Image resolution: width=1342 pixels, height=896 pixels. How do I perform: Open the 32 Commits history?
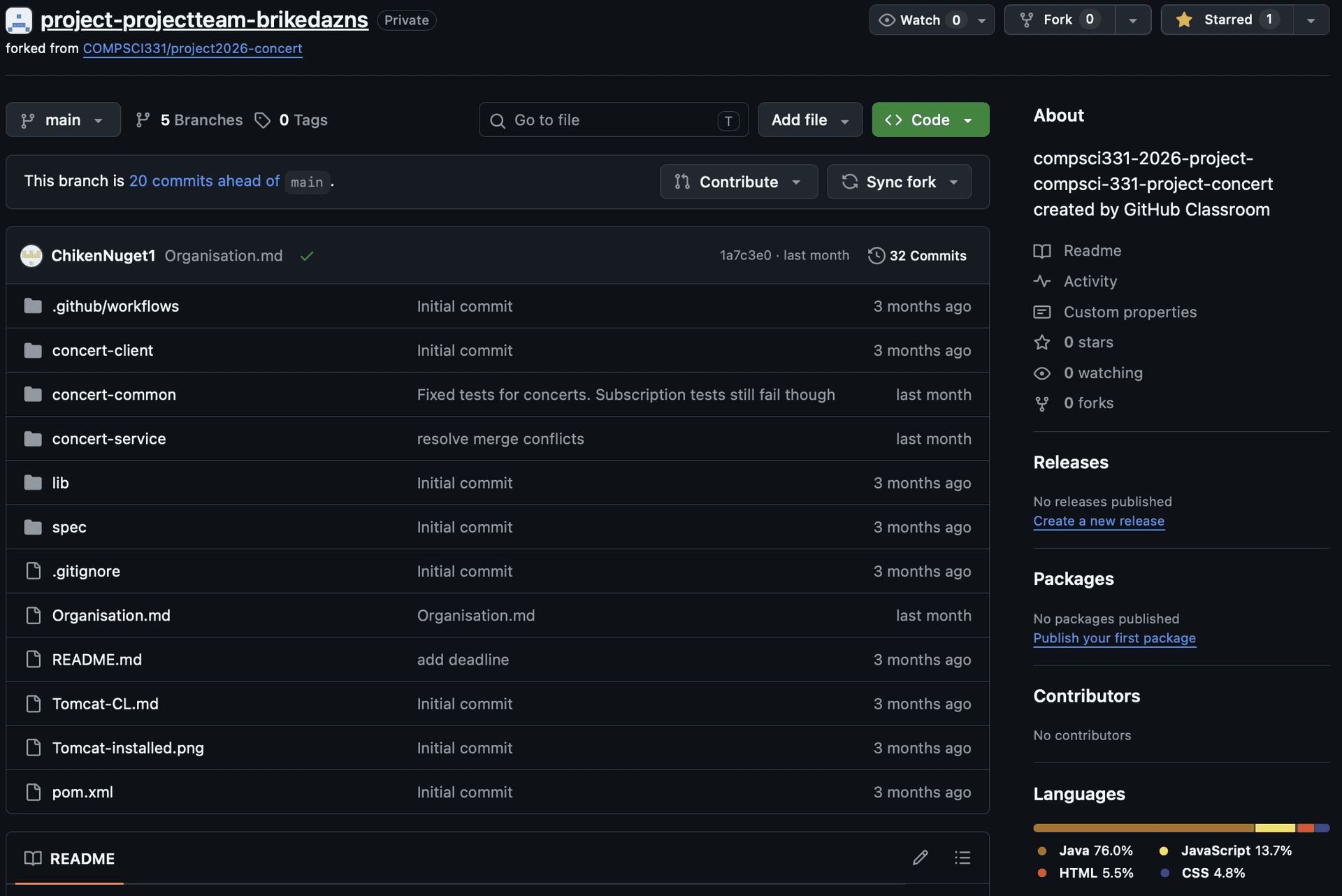(917, 256)
